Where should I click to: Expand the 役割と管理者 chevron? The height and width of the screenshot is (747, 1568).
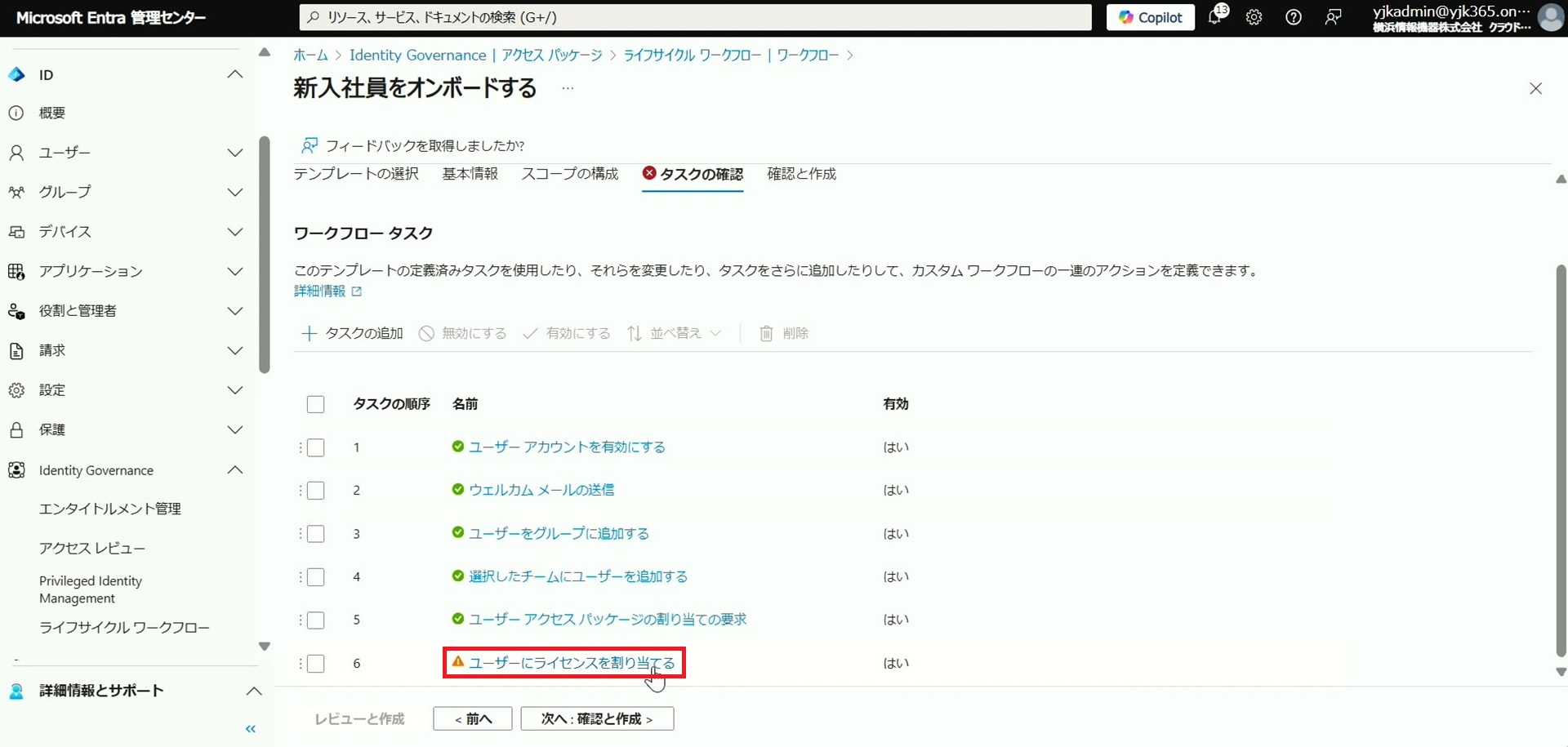click(x=235, y=311)
